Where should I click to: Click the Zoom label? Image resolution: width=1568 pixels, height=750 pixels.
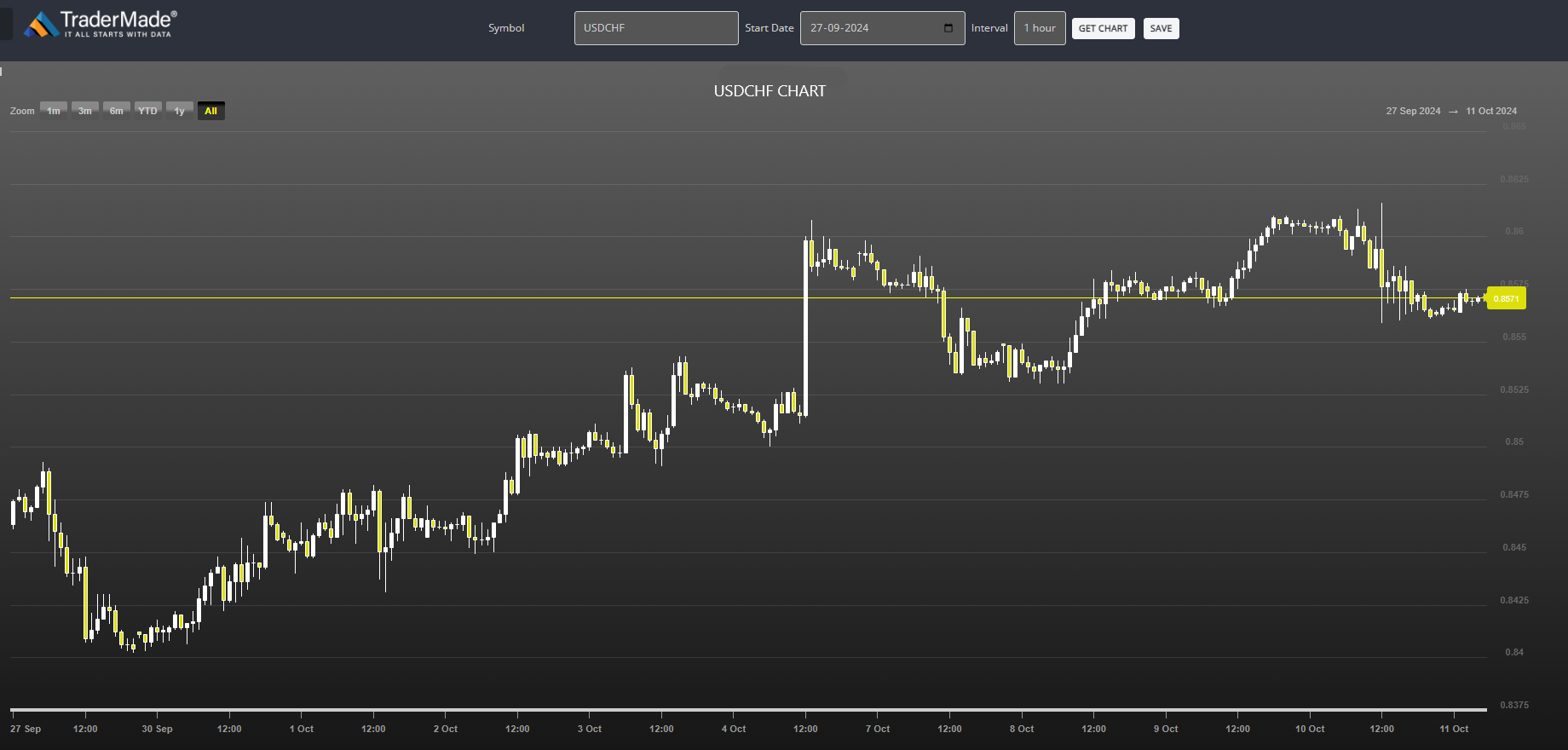click(x=22, y=111)
